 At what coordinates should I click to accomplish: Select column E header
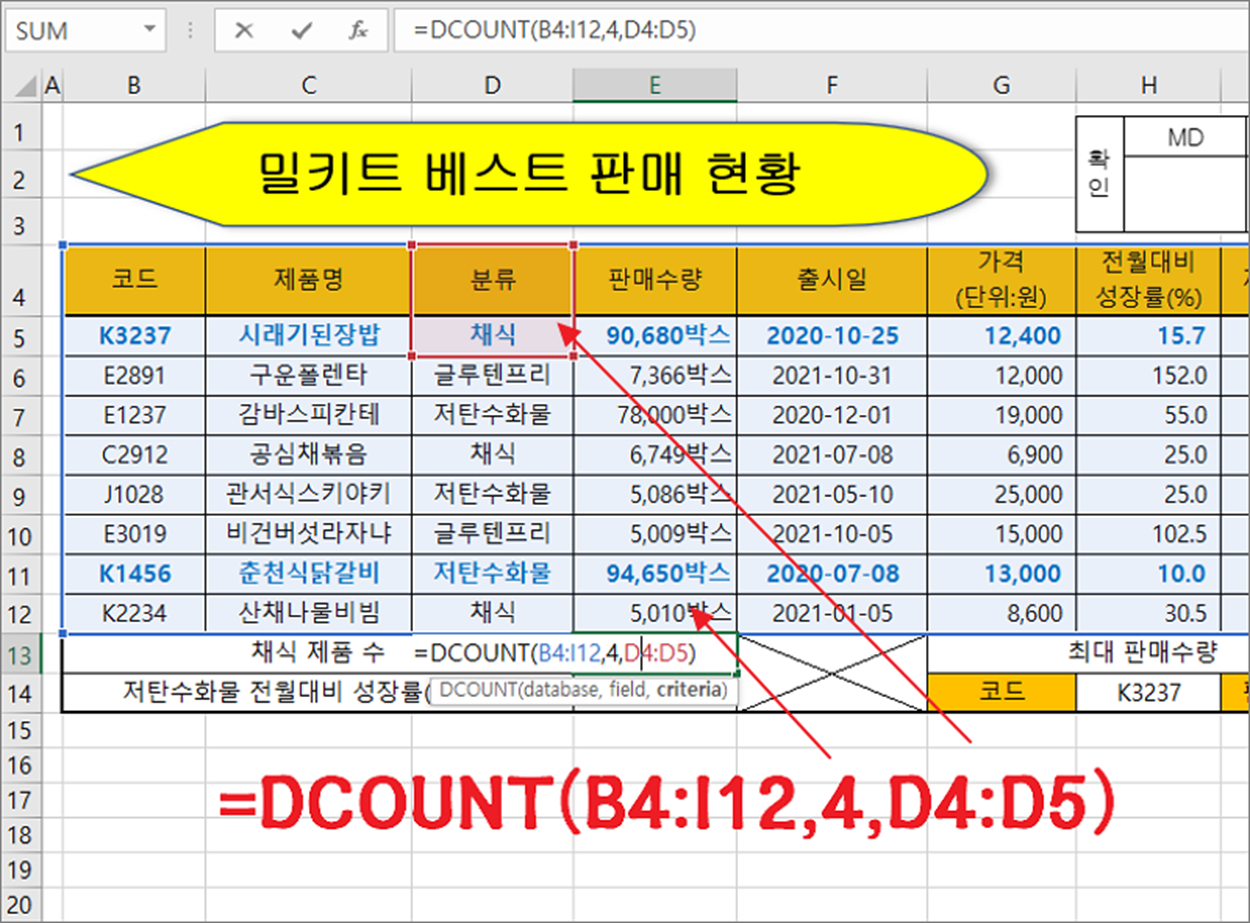tap(655, 87)
